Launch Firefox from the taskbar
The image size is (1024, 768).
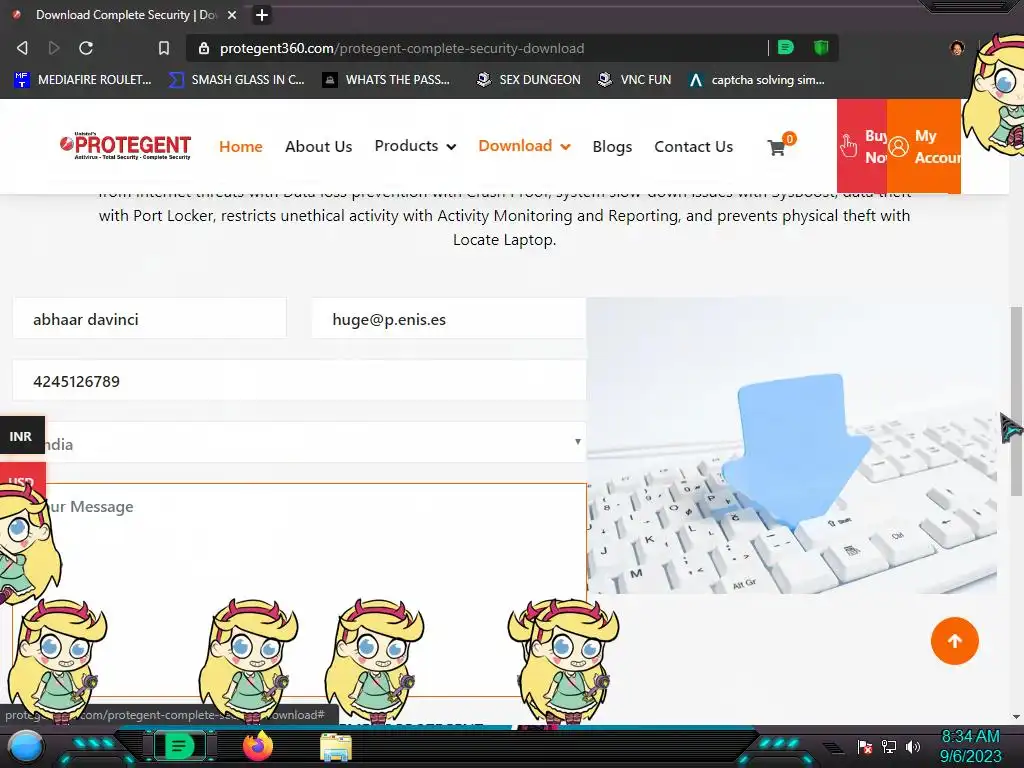pyautogui.click(x=257, y=746)
